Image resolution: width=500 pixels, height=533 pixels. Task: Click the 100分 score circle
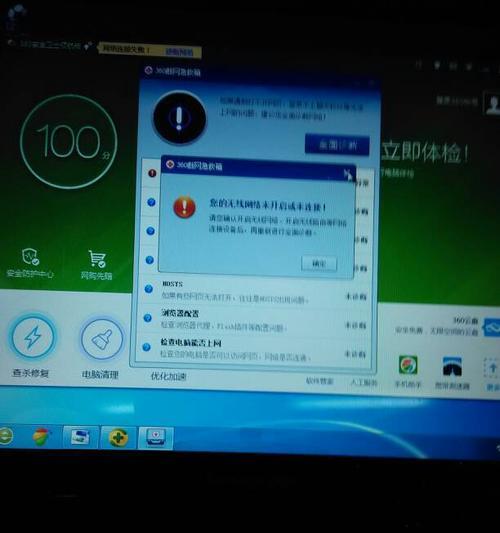coord(69,141)
